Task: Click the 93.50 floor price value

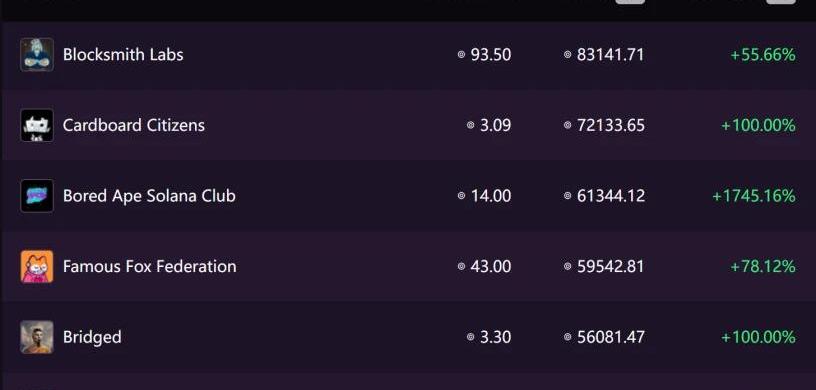Action: click(x=490, y=55)
